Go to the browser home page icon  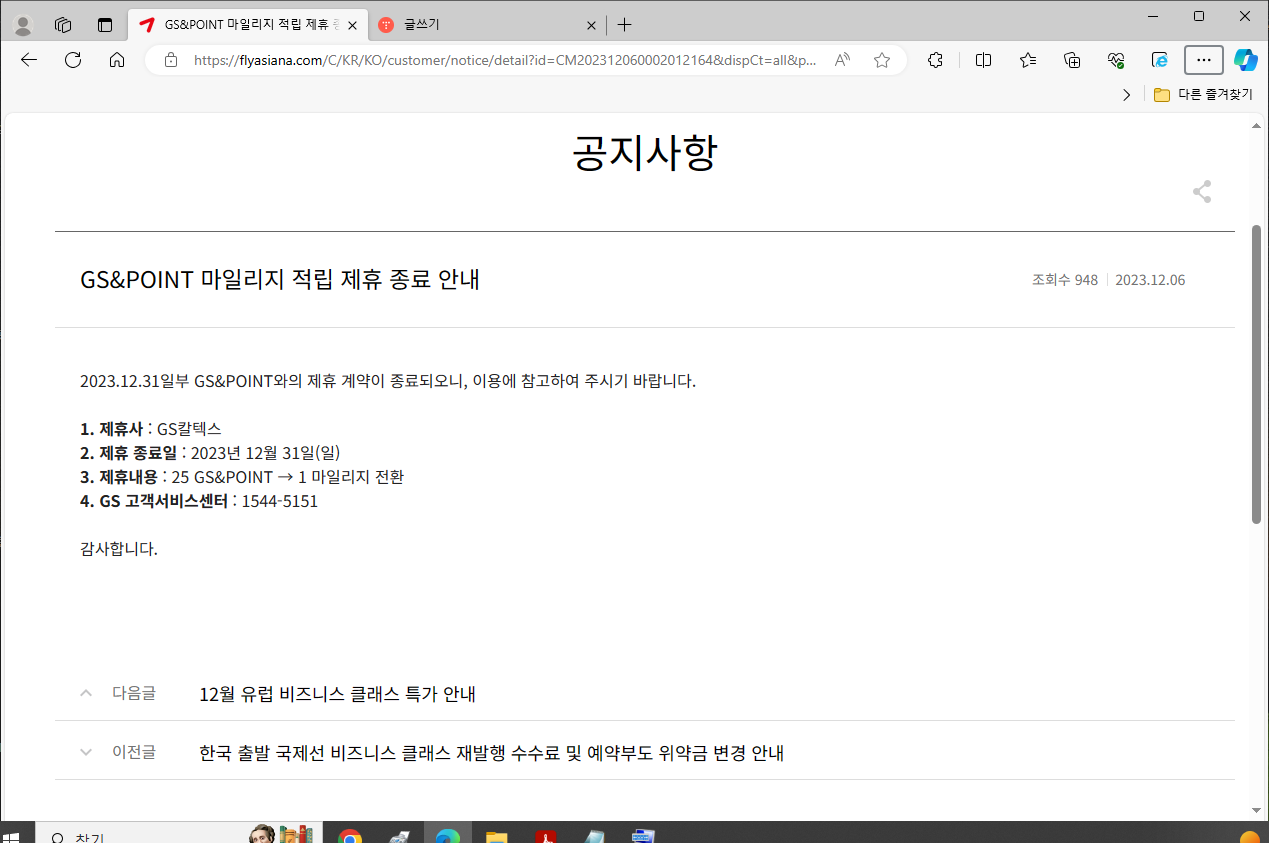pos(117,60)
